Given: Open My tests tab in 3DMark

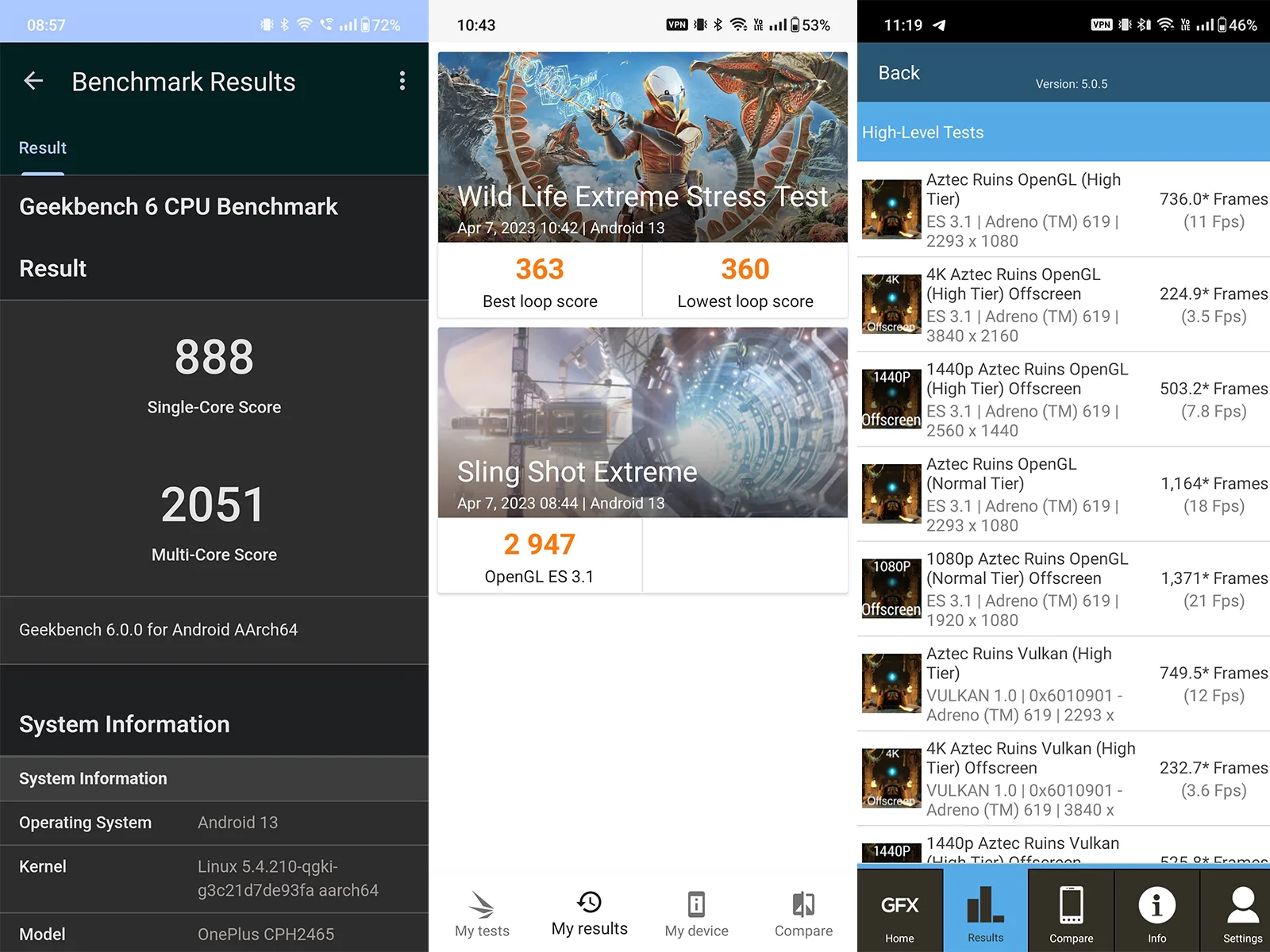Looking at the screenshot, I should [x=482, y=914].
